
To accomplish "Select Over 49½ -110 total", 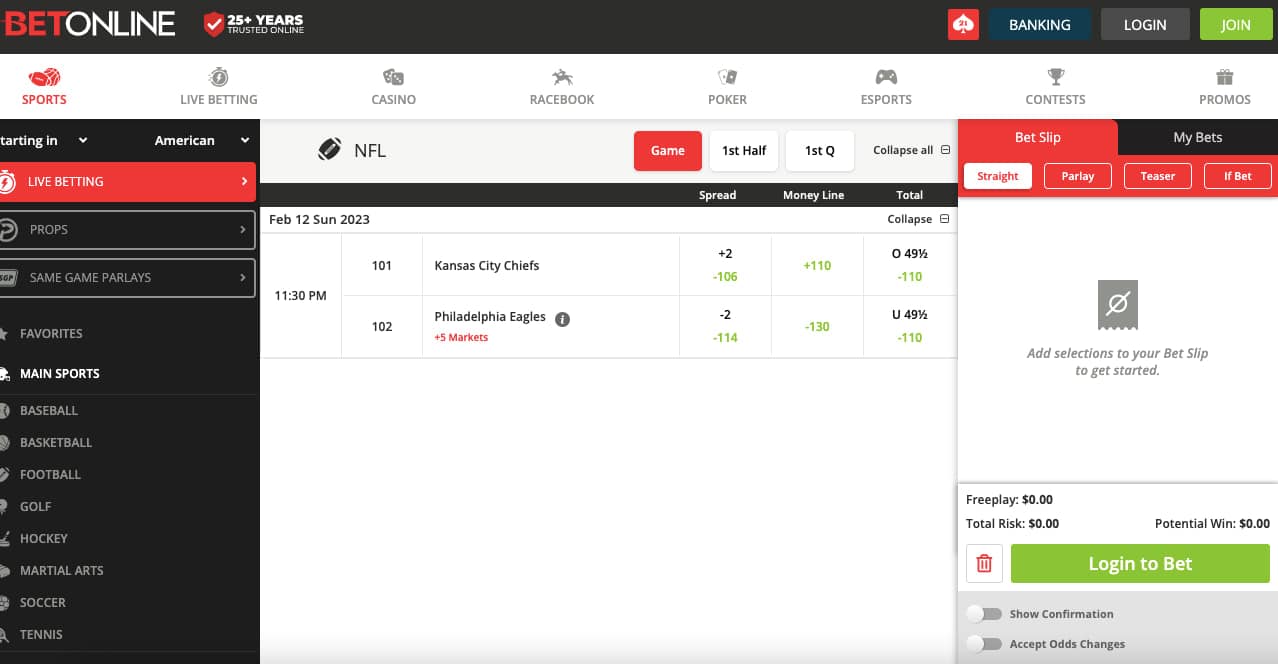I will coord(910,265).
